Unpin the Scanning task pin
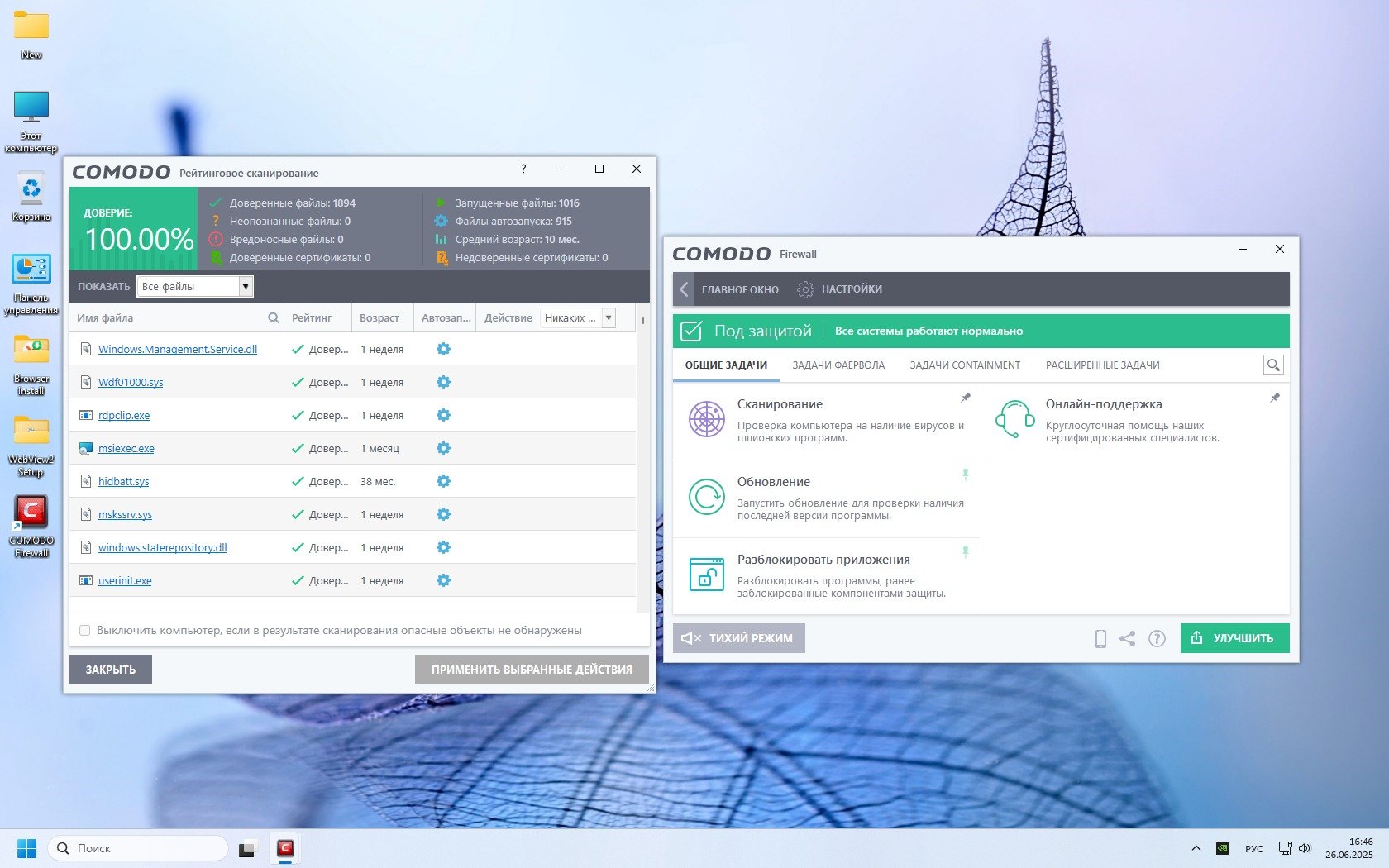Image resolution: width=1389 pixels, height=868 pixels. tap(965, 398)
